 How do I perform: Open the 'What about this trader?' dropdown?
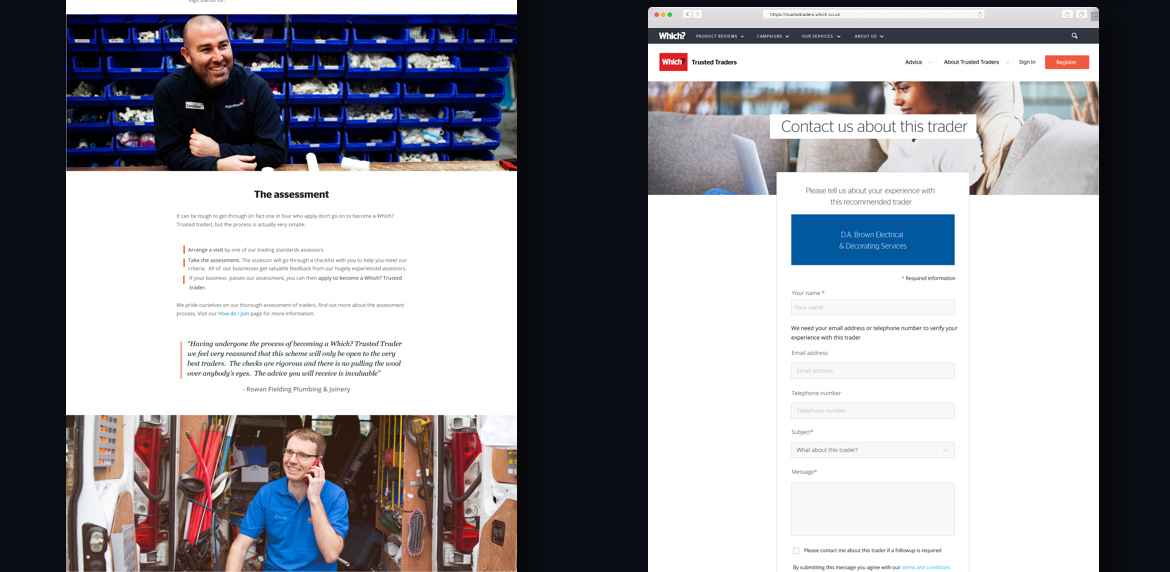872,450
